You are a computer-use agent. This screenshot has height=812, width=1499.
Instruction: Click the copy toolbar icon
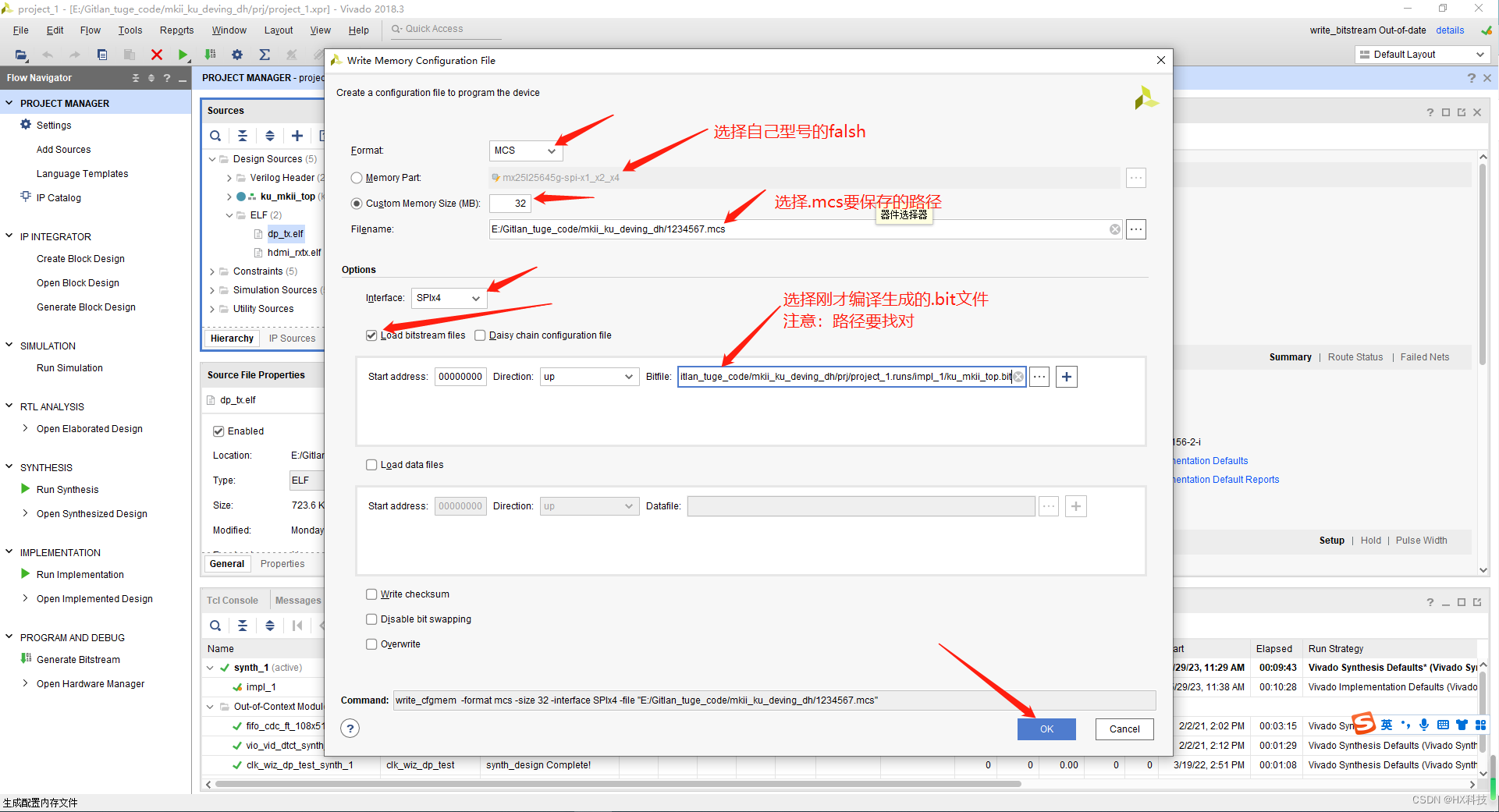[x=102, y=55]
